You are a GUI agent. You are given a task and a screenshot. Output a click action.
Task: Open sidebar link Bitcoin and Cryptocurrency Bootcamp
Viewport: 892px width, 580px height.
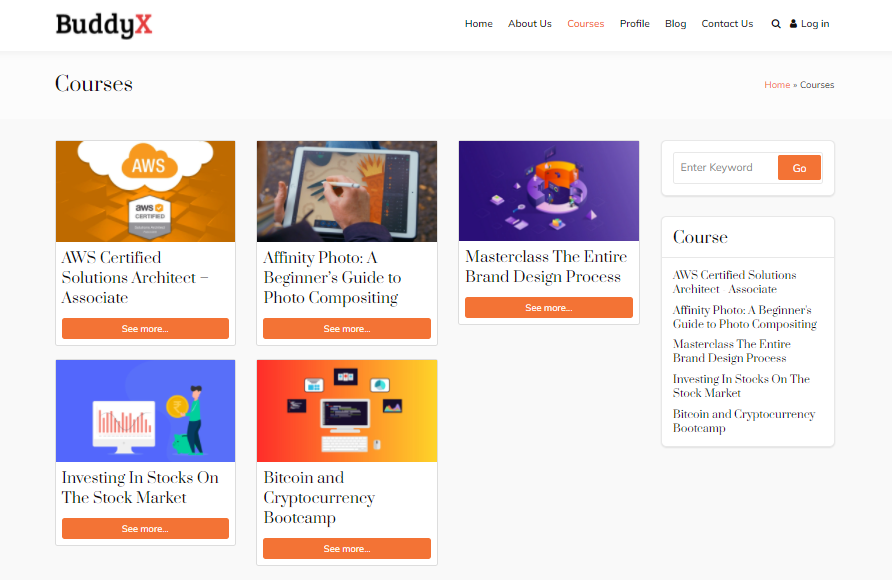[x=744, y=421]
